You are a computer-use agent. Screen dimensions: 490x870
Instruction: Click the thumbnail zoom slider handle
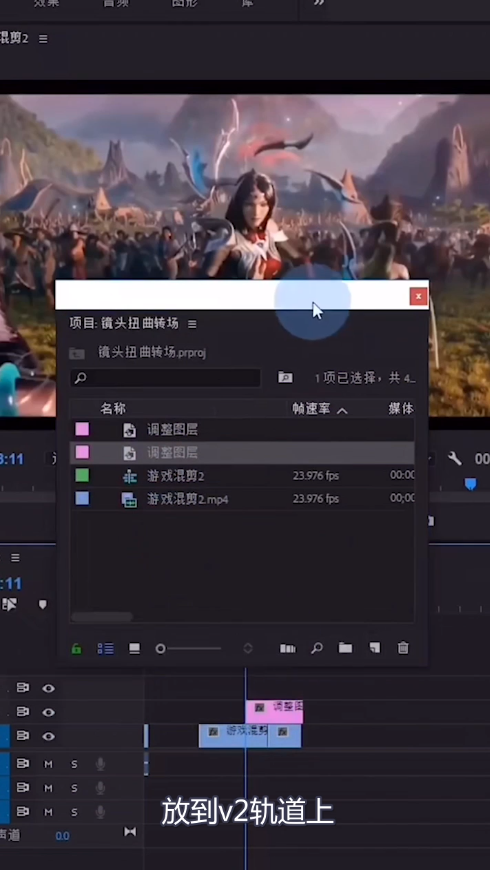click(160, 648)
